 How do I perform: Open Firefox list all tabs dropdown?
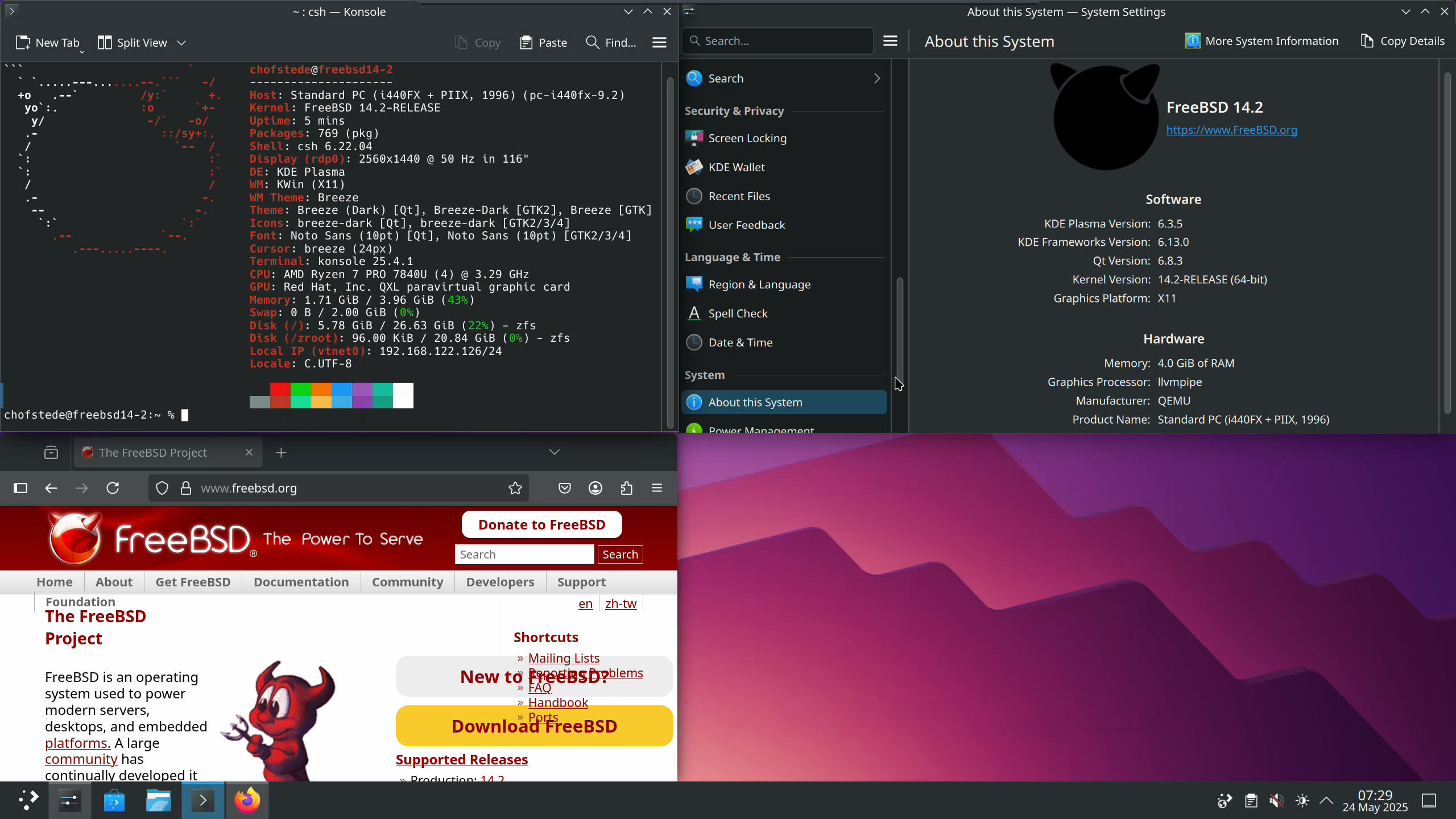[x=555, y=452]
